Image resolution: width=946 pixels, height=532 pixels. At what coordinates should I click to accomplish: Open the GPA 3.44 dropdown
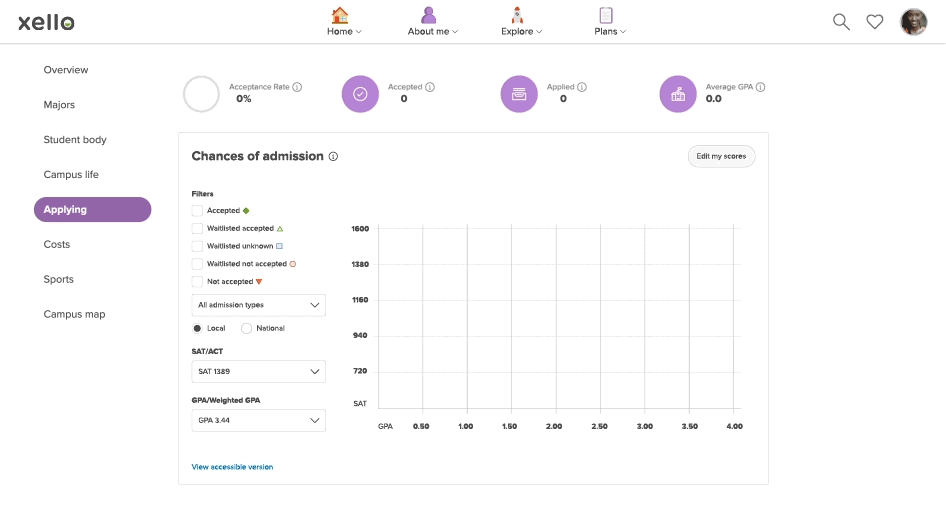[x=258, y=421]
